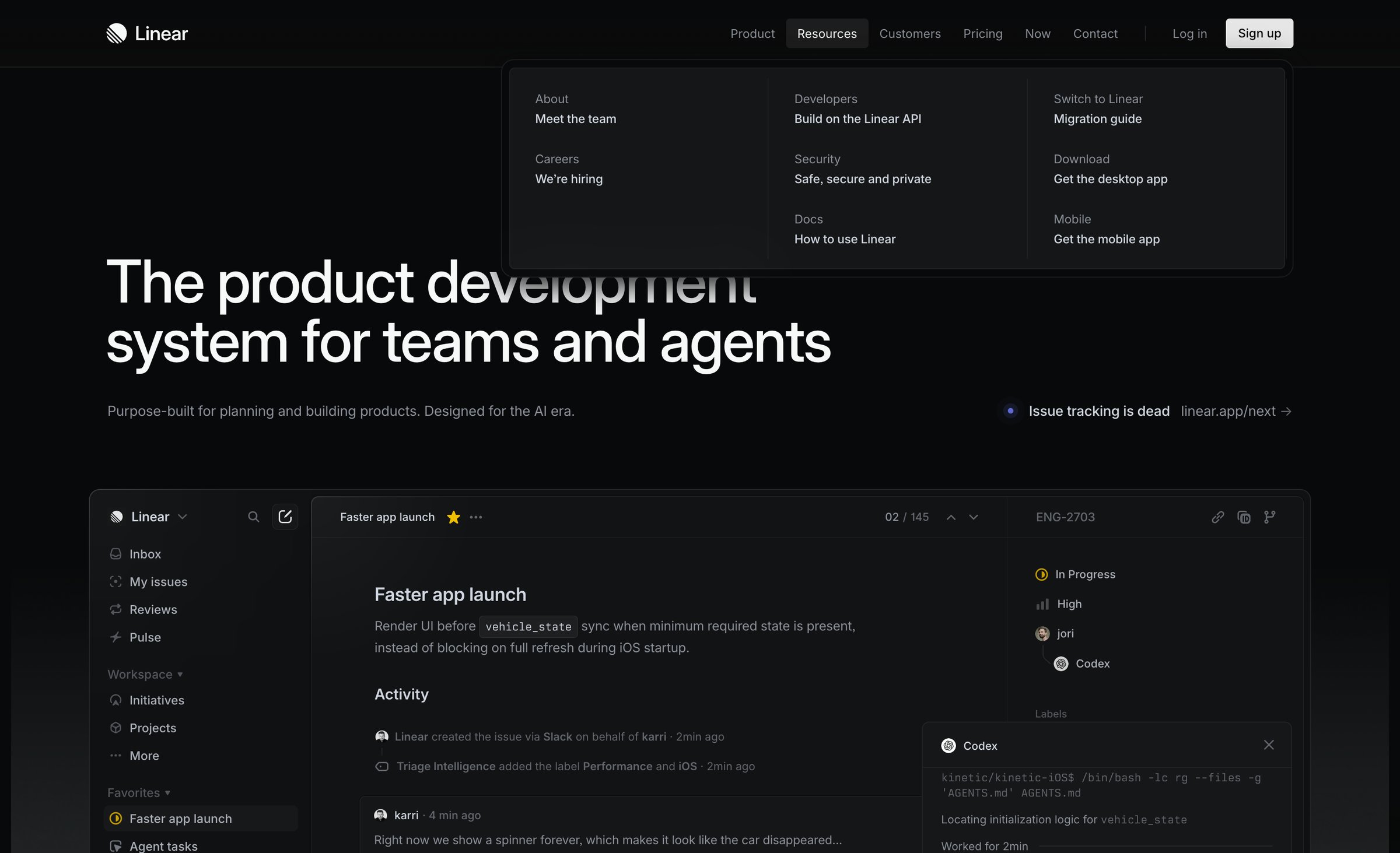Screen dimensions: 1400x853
Task: Copy the issue link icon near ENG-2703
Action: click(x=1217, y=517)
